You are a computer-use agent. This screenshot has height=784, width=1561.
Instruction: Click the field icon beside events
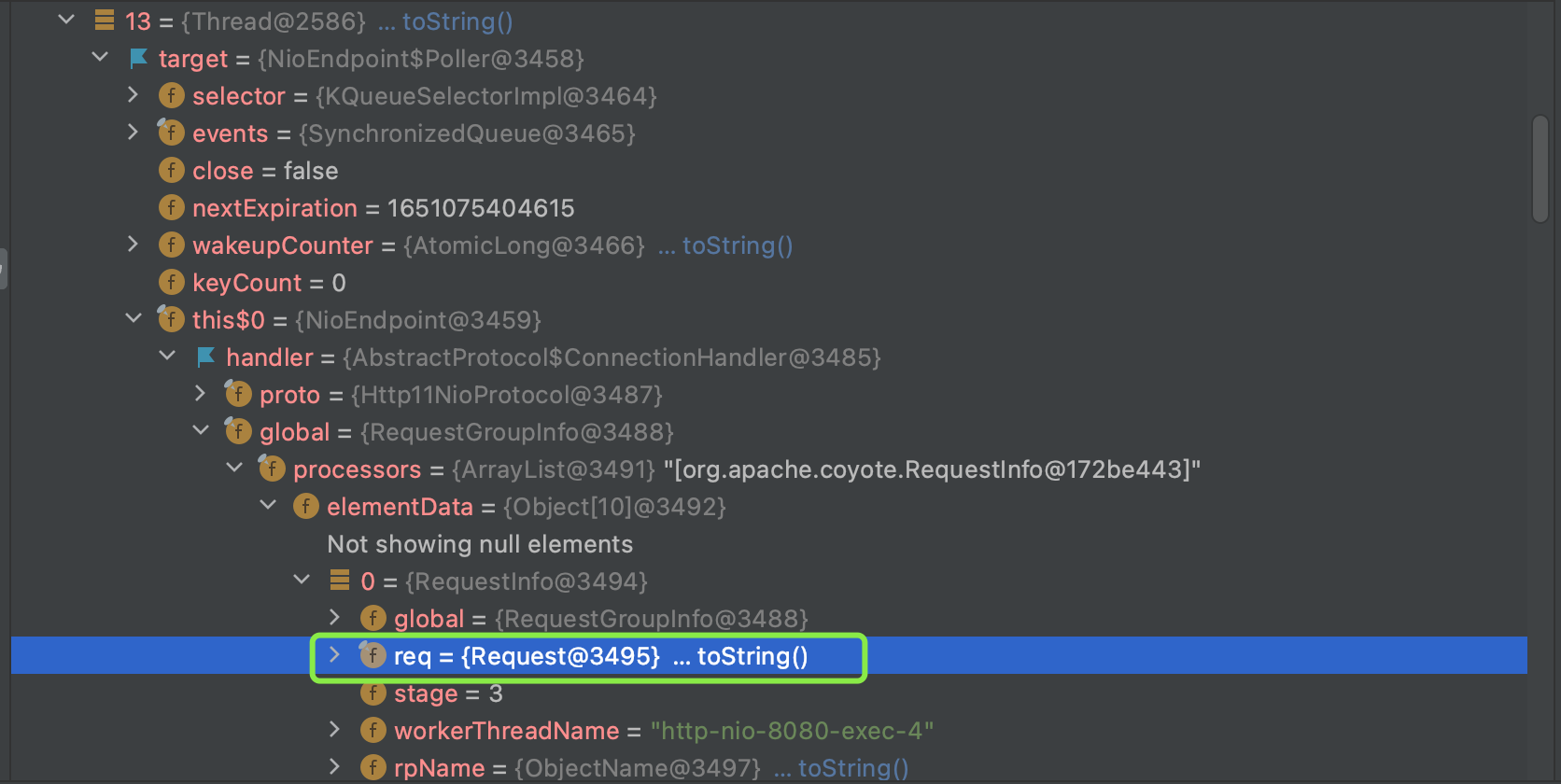click(171, 132)
